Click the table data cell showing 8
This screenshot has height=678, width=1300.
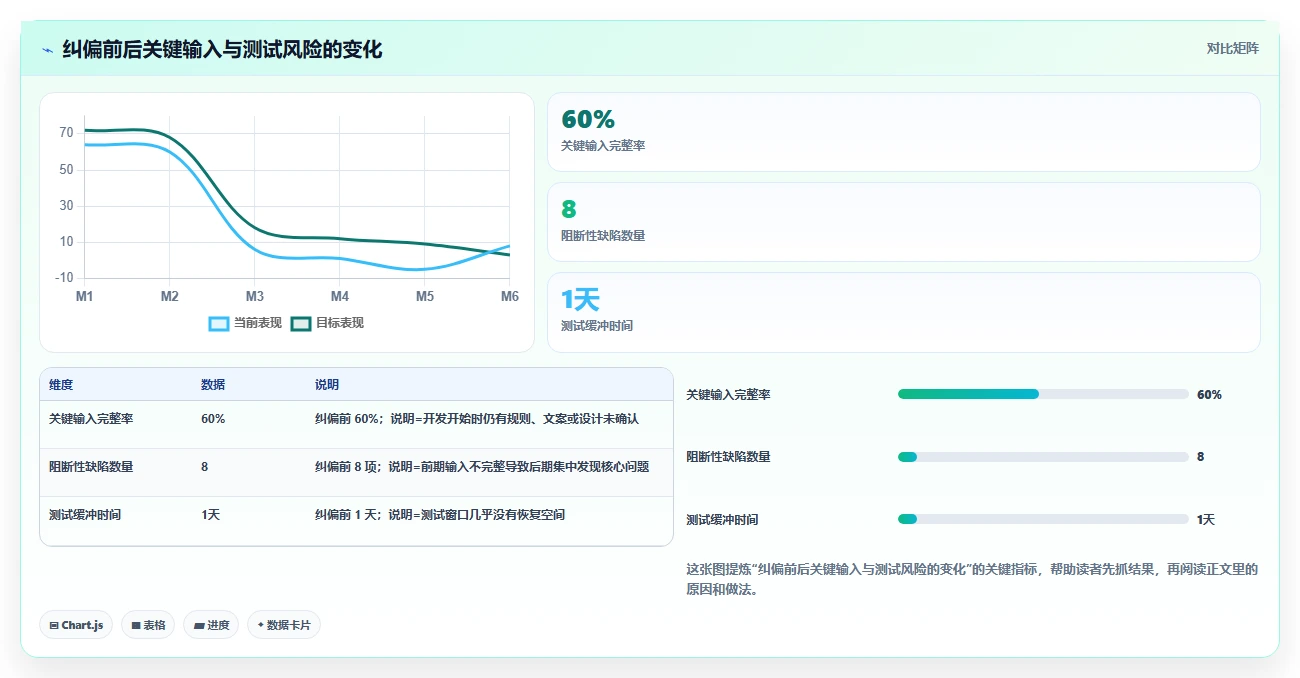point(205,467)
